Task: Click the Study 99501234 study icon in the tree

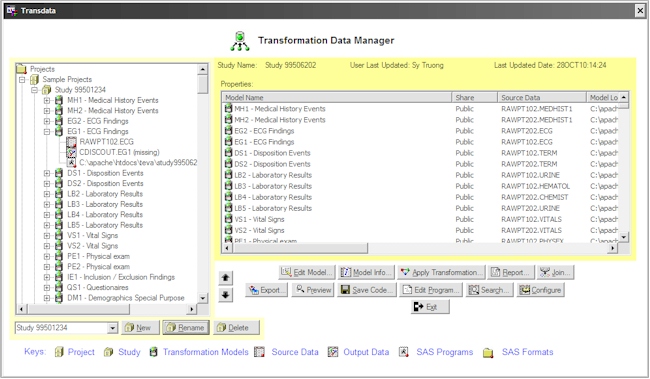Action: click(x=46, y=90)
